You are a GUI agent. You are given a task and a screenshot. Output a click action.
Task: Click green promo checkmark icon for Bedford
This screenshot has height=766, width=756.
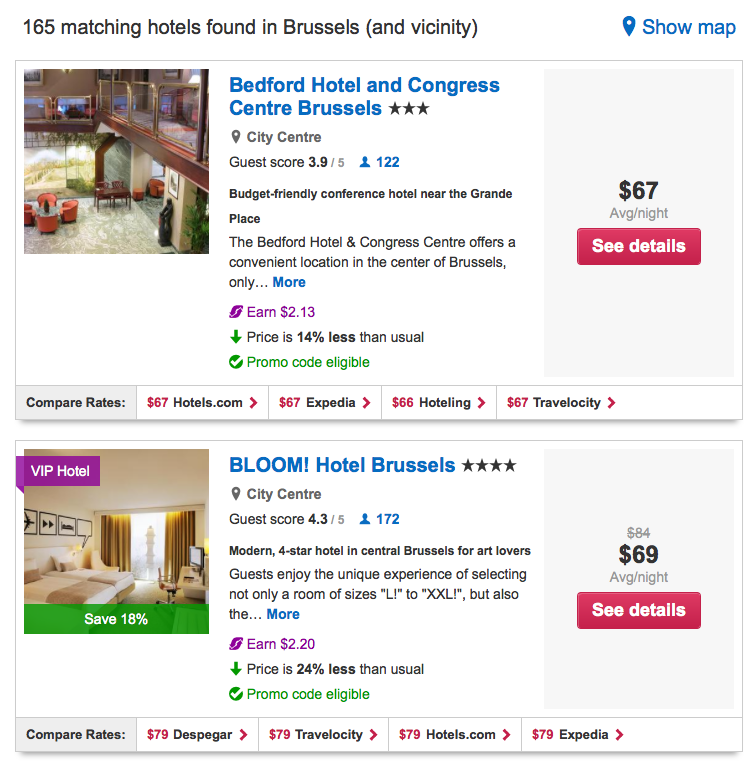tap(236, 362)
